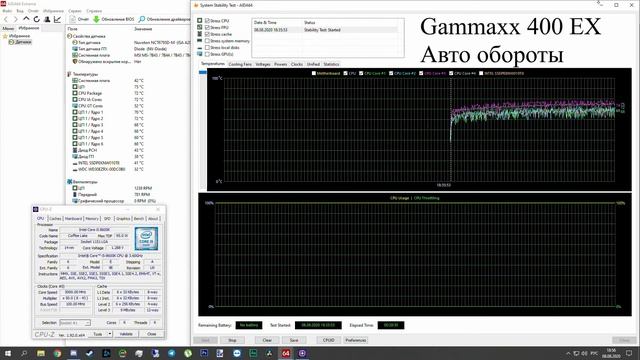Open the Bench tab in CPU-Z
The image size is (640, 360).
click(x=139, y=219)
